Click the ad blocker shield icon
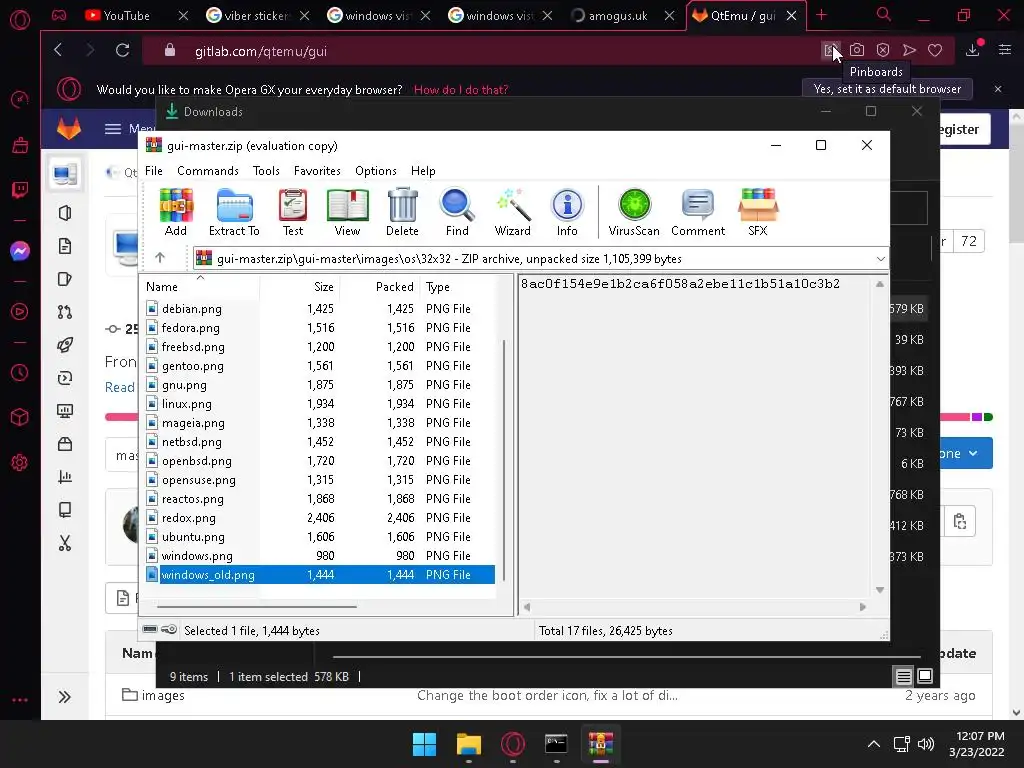This screenshot has height=768, width=1024. pyautogui.click(x=883, y=50)
